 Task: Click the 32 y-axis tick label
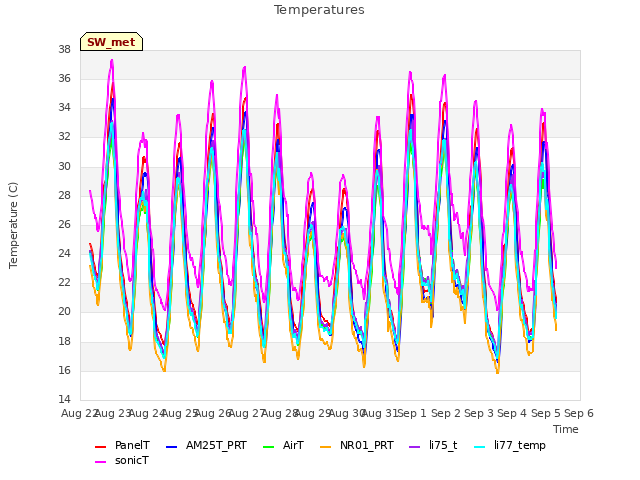(x=64, y=137)
